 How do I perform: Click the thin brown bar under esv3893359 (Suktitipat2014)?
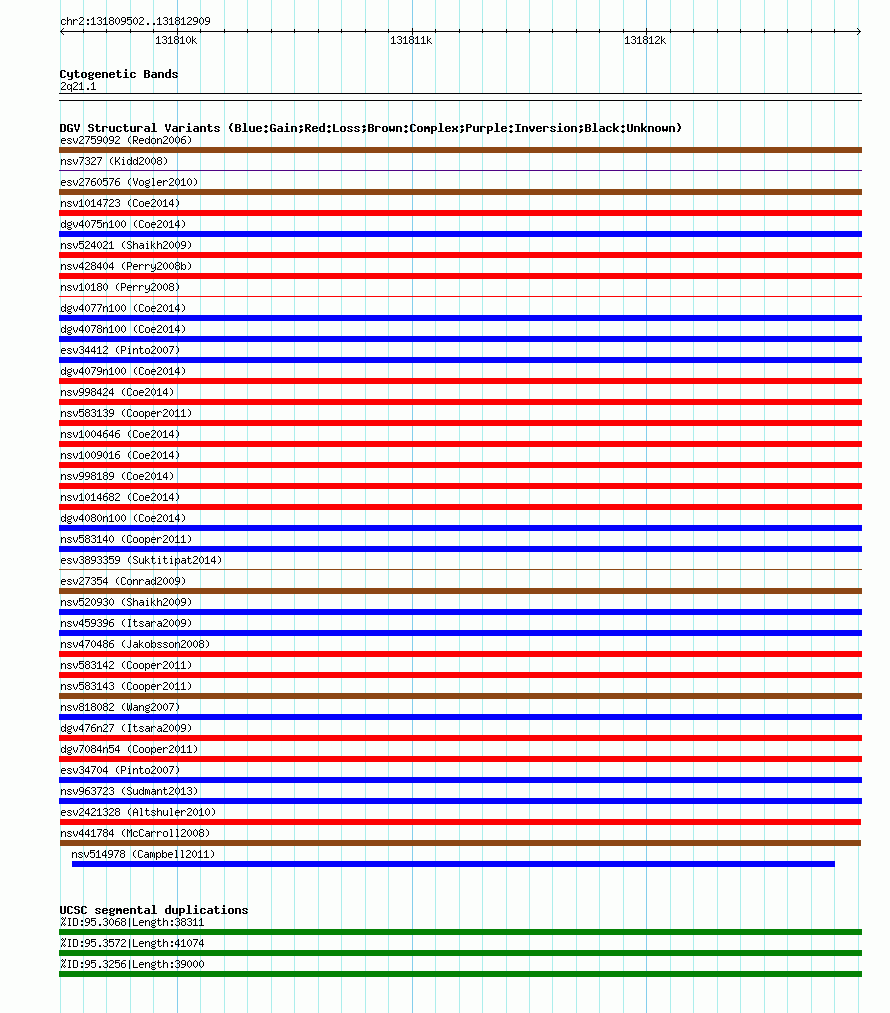click(461, 570)
